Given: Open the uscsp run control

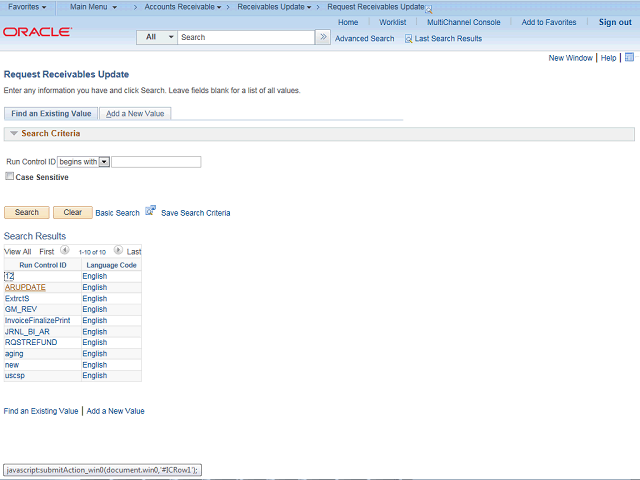Looking at the screenshot, I should 15,376.
